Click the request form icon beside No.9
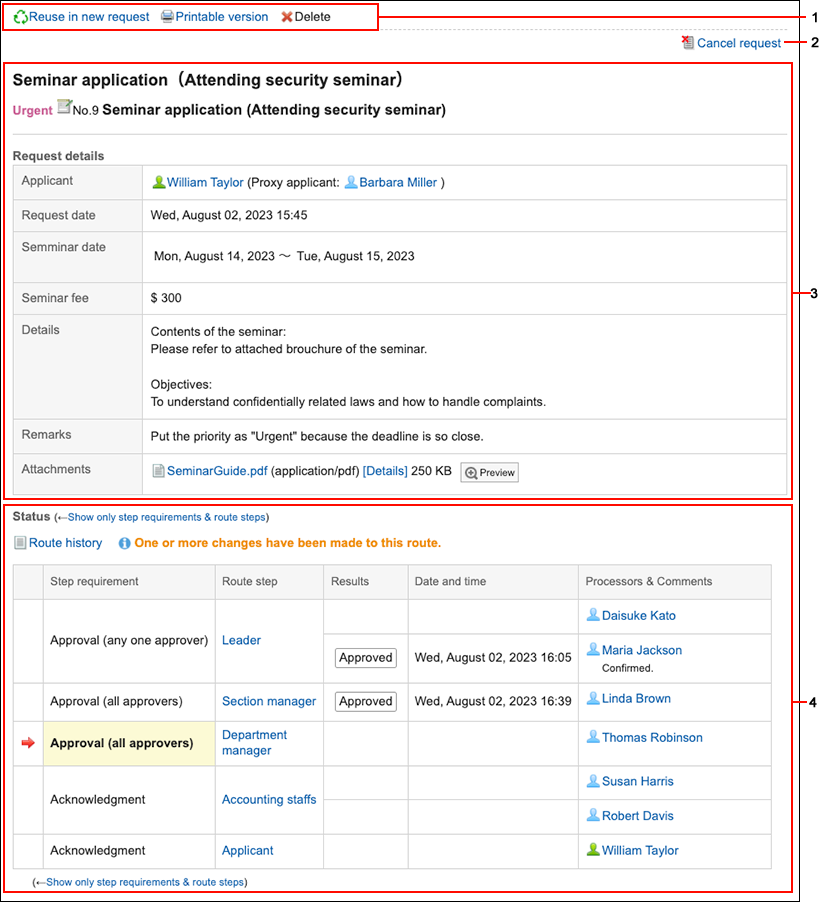Image resolution: width=820 pixels, height=902 pixels. [64, 107]
